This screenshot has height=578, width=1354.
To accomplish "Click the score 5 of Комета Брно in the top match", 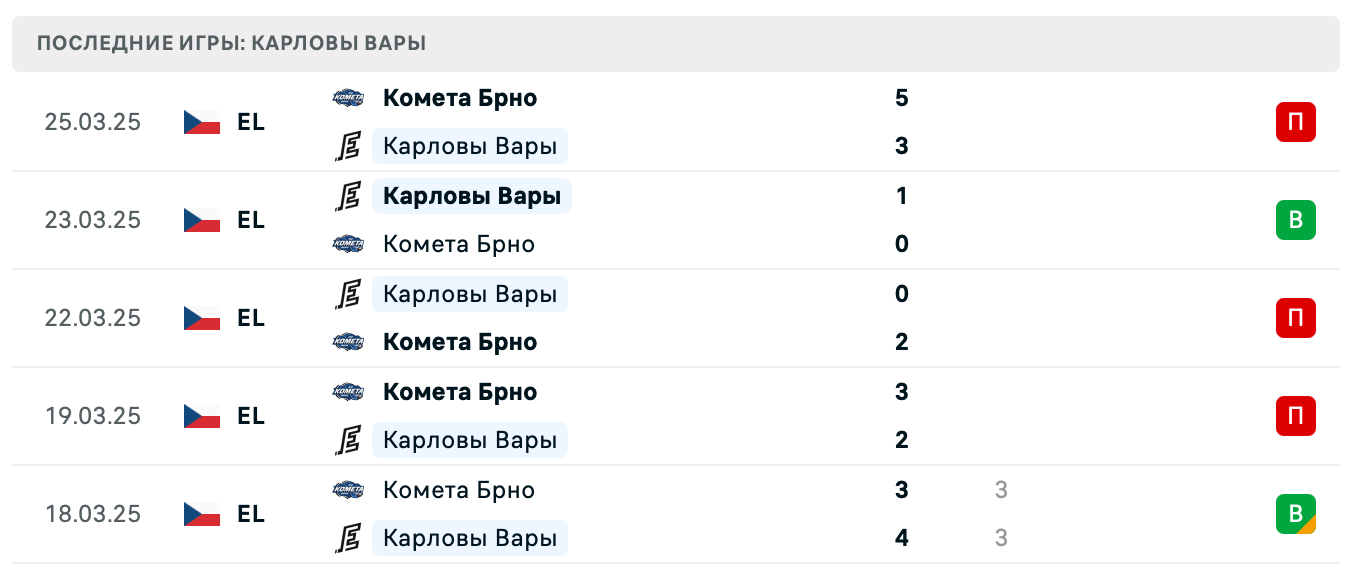I will 901,98.
